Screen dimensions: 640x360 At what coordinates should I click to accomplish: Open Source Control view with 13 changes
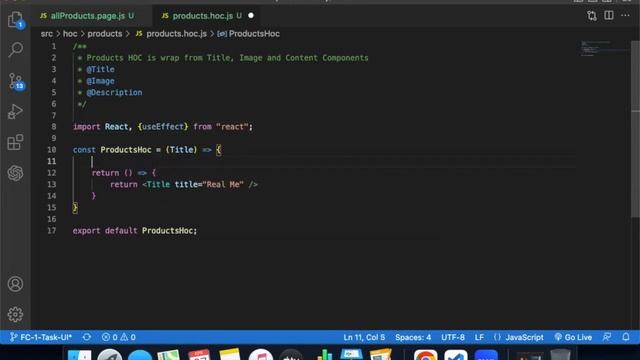[16, 81]
